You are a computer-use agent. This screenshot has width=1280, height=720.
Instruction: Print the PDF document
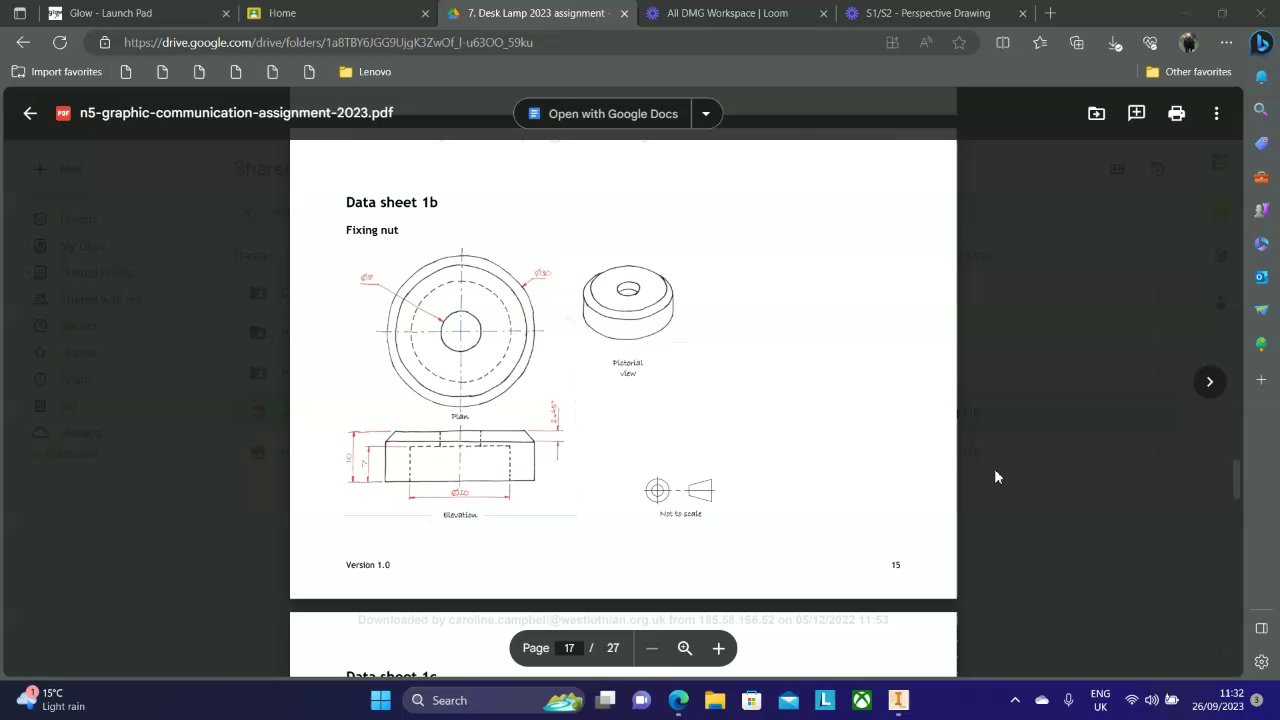pos(1176,113)
